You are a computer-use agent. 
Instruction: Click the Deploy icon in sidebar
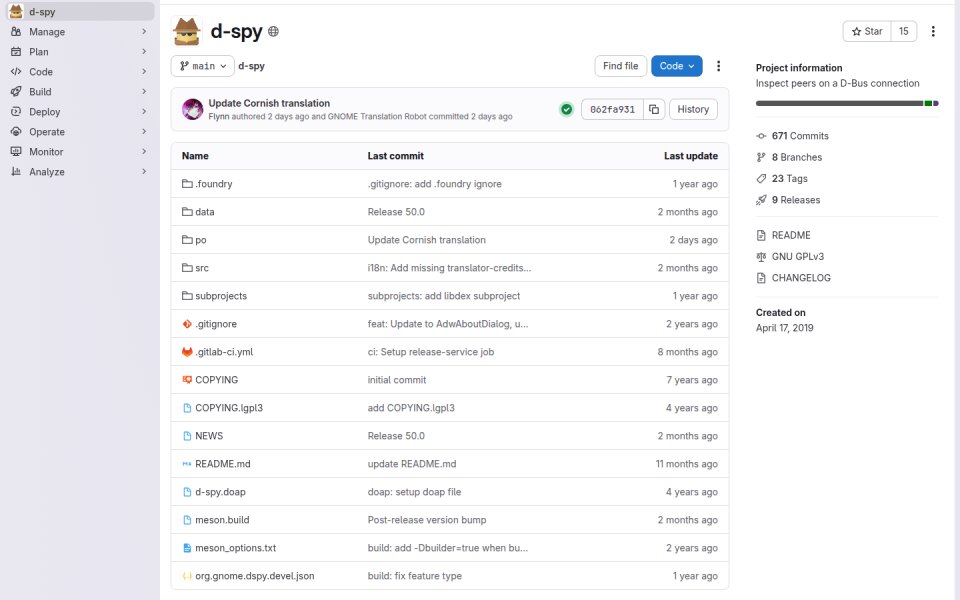click(16, 112)
